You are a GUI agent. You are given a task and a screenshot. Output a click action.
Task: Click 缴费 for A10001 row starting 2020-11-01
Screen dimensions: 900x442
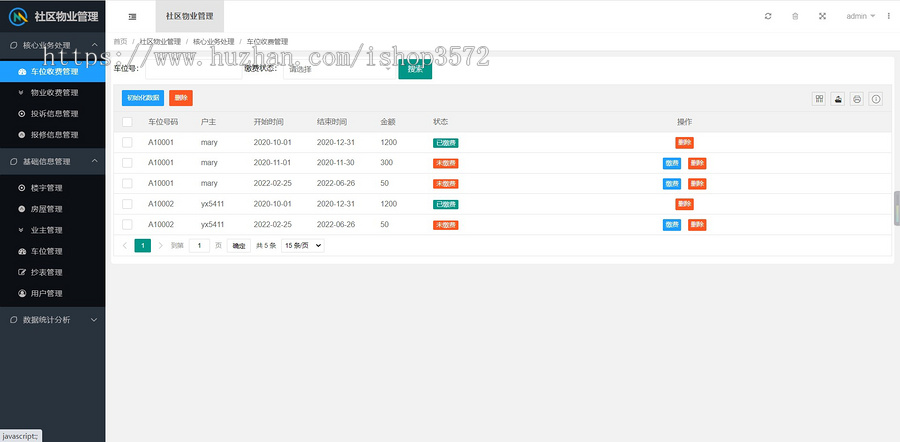pyautogui.click(x=672, y=164)
